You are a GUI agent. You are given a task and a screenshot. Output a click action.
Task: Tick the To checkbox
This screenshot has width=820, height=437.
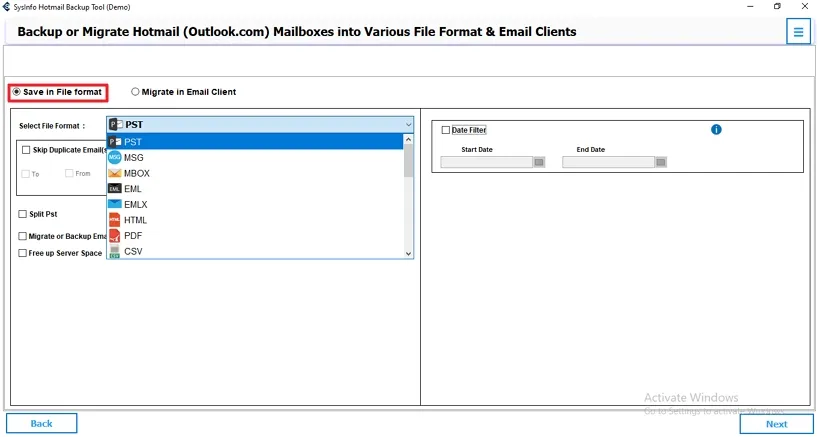25,174
